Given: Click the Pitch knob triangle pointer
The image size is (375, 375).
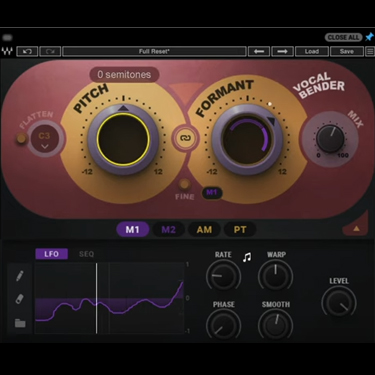Looking at the screenshot, I should tap(123, 108).
